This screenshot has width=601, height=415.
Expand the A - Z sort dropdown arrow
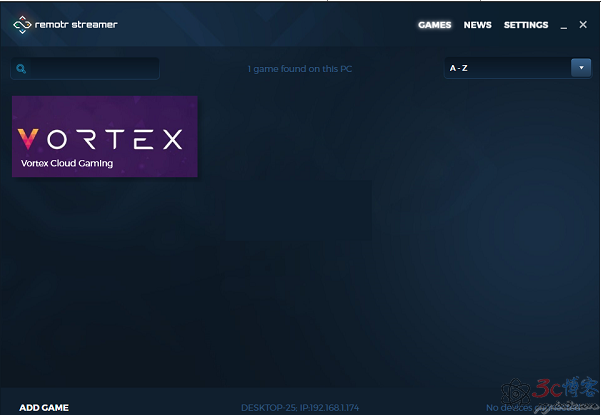[581, 68]
